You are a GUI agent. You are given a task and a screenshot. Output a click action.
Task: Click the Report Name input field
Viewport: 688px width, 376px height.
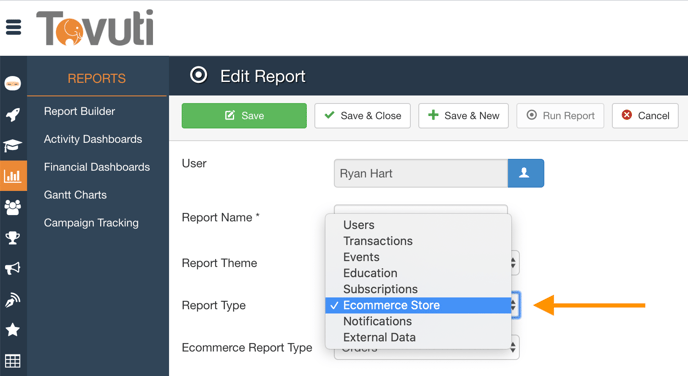(x=421, y=209)
